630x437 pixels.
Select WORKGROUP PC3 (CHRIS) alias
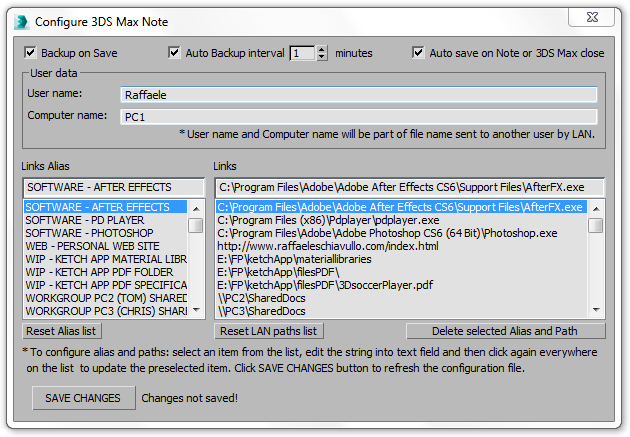pyautogui.click(x=106, y=311)
